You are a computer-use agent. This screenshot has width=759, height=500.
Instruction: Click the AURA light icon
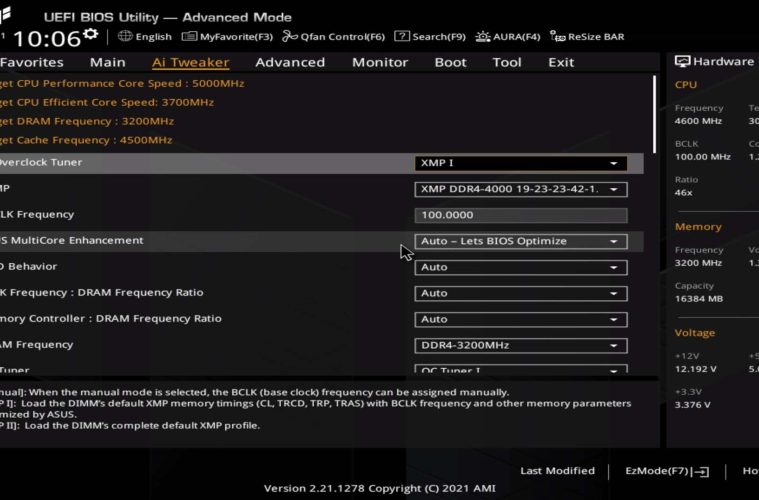pos(483,36)
